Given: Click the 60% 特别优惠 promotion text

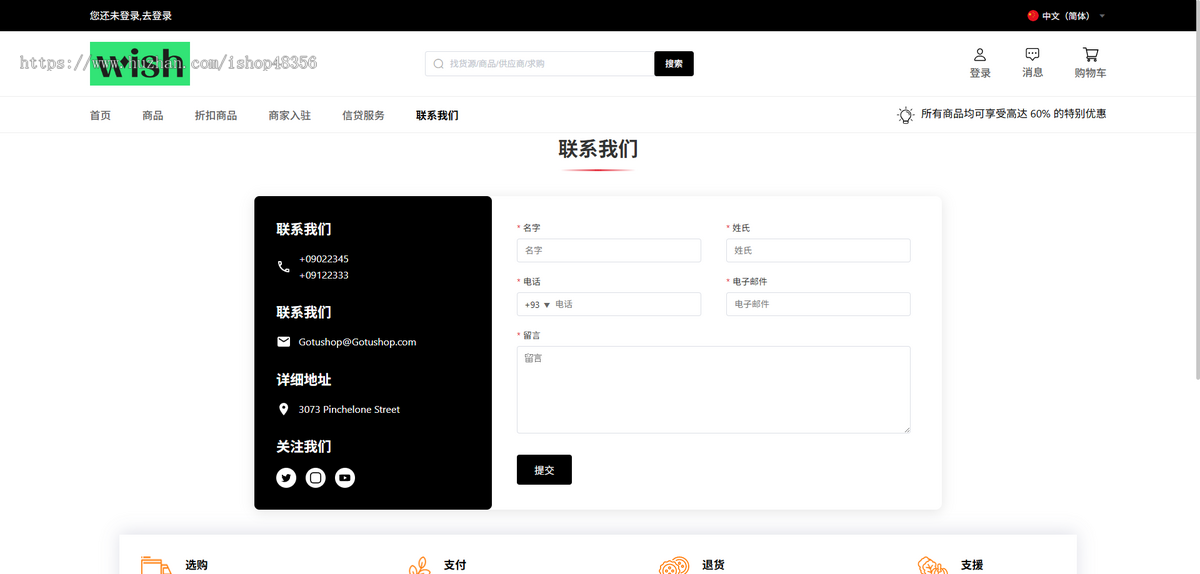Looking at the screenshot, I should [1013, 114].
